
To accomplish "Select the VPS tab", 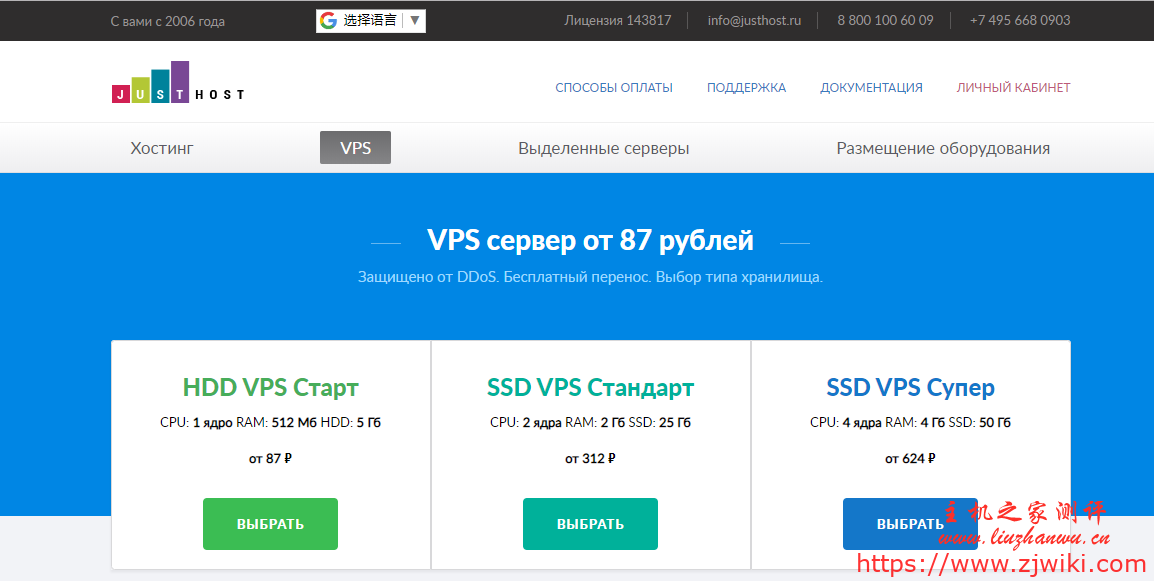I will coord(355,148).
